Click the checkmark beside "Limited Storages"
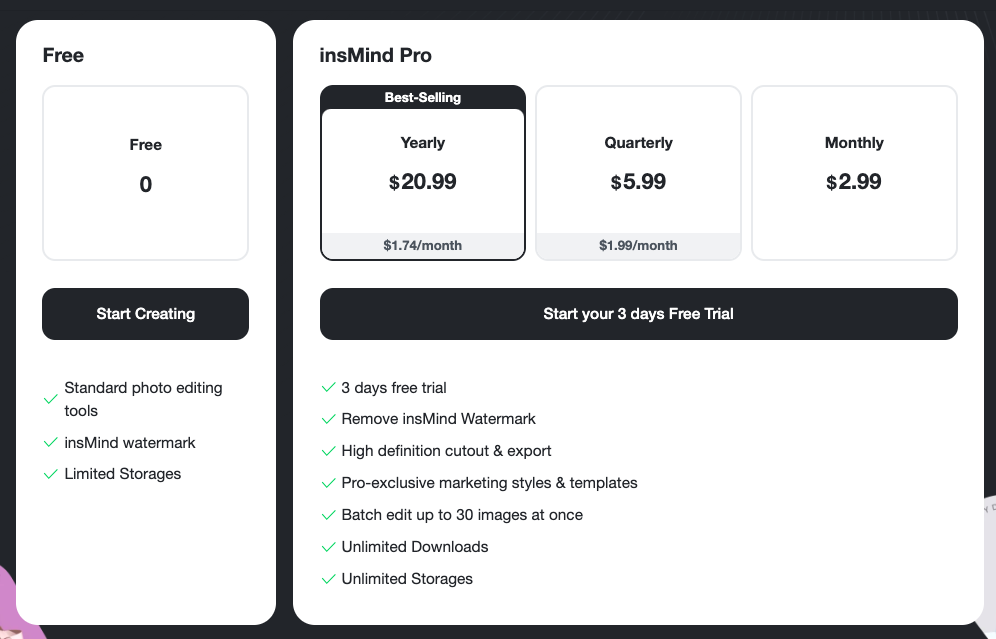Image resolution: width=996 pixels, height=639 pixels. click(51, 474)
